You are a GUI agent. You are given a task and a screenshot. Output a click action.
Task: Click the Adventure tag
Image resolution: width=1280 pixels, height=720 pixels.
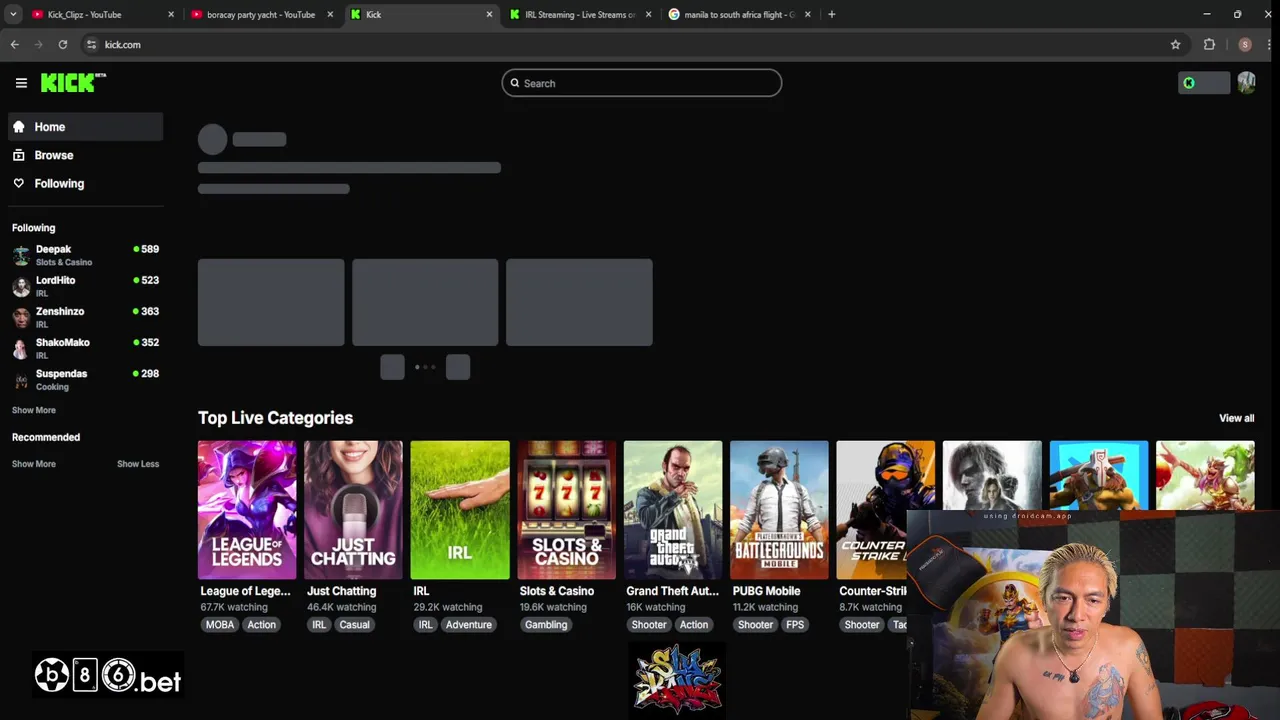point(469,625)
